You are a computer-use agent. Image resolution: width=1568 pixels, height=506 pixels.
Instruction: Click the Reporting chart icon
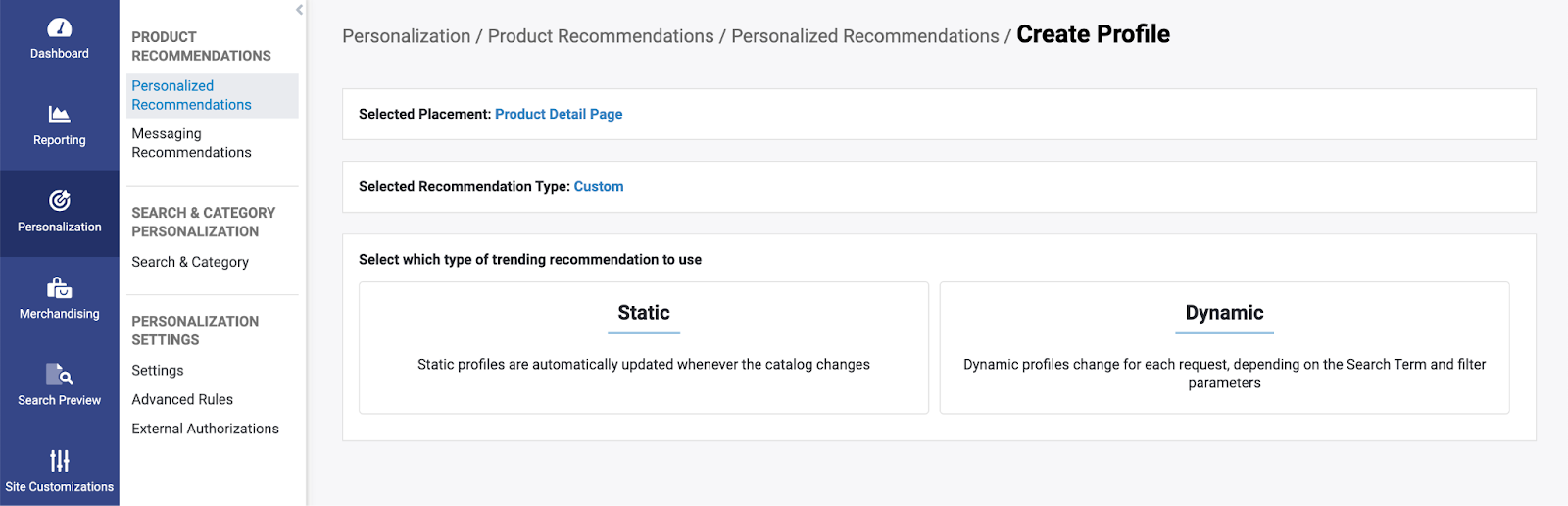60,114
